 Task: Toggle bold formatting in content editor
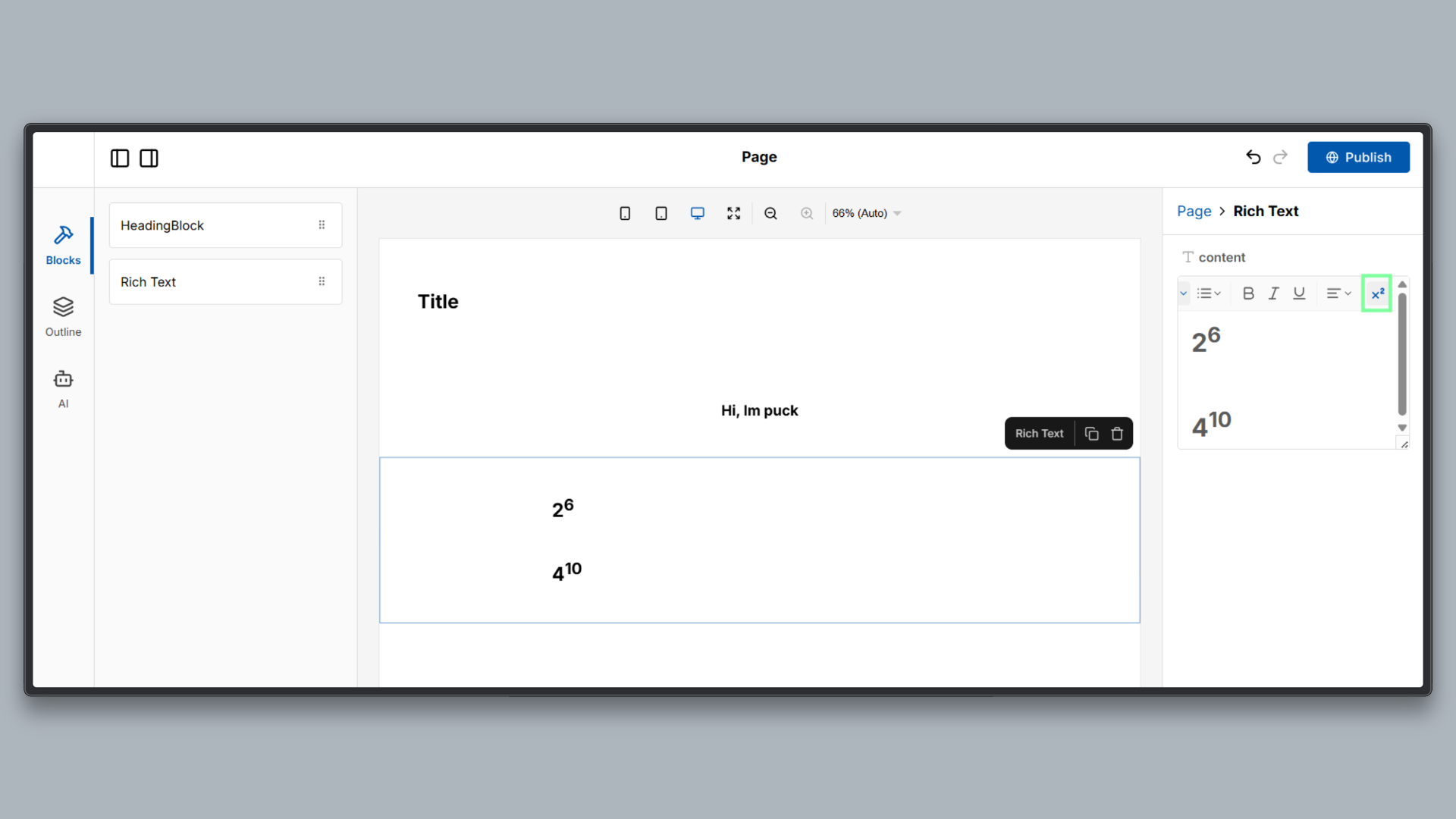[x=1248, y=293]
